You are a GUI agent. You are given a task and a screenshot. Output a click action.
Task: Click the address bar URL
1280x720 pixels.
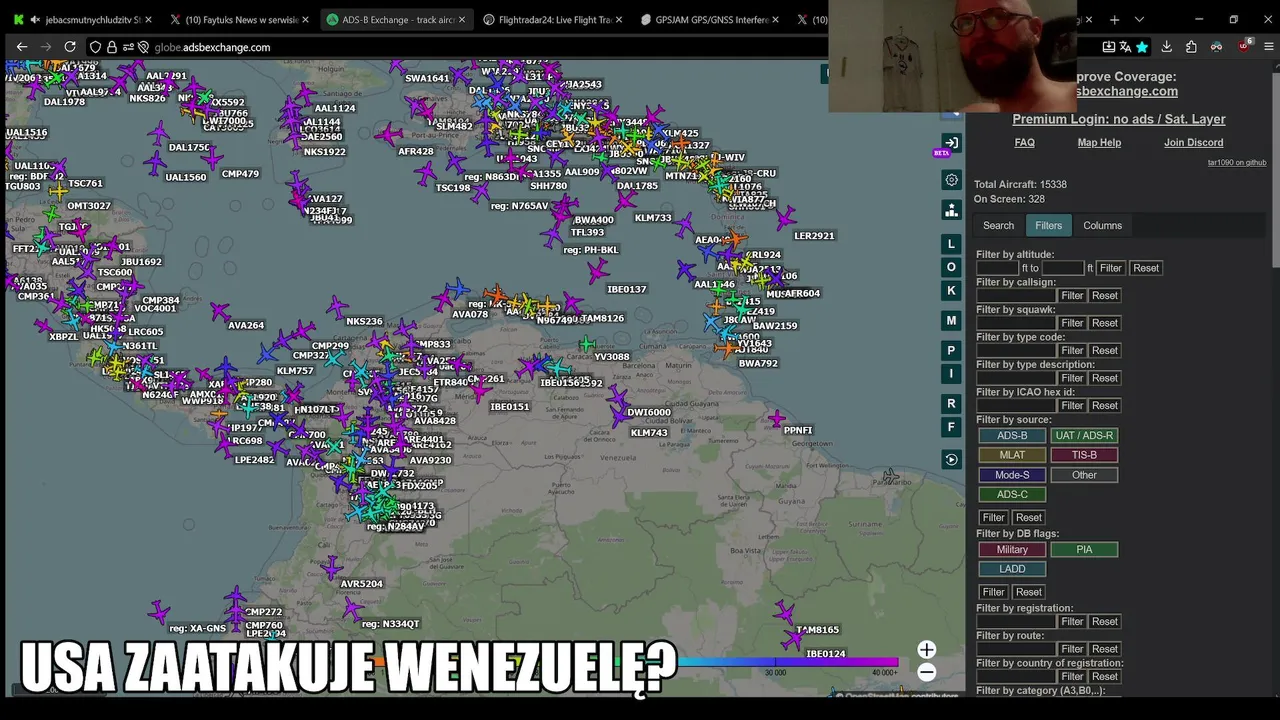tap(212, 47)
